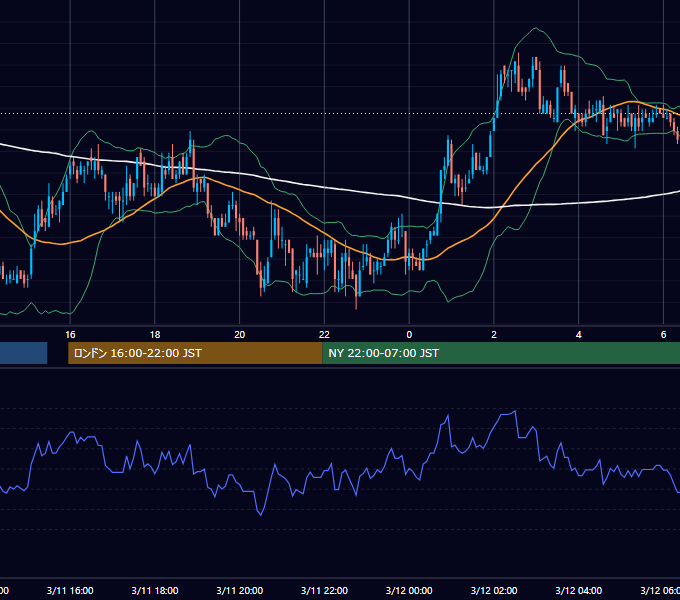Image resolution: width=680 pixels, height=600 pixels.
Task: Click the 3/11 22:00 date label
Action: pos(324,590)
